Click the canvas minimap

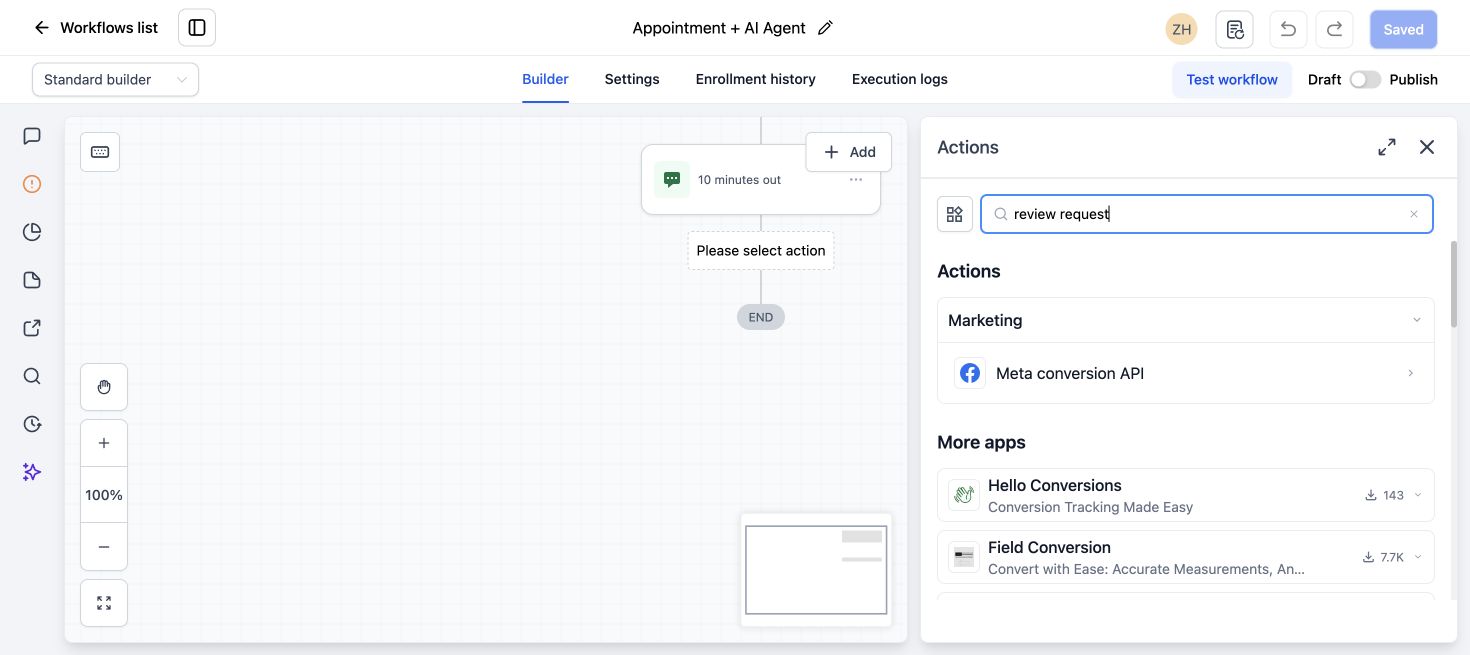816,570
